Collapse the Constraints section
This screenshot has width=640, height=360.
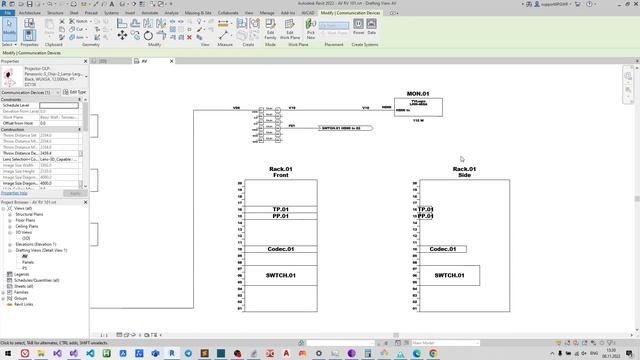tap(80, 100)
